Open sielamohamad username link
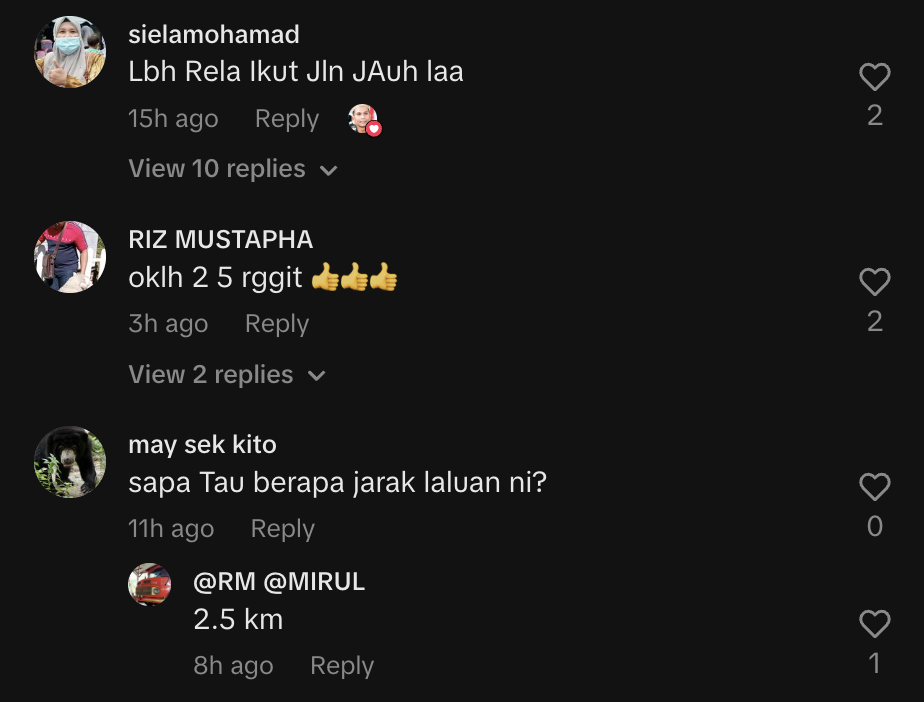Image resolution: width=924 pixels, height=702 pixels. coord(214,34)
